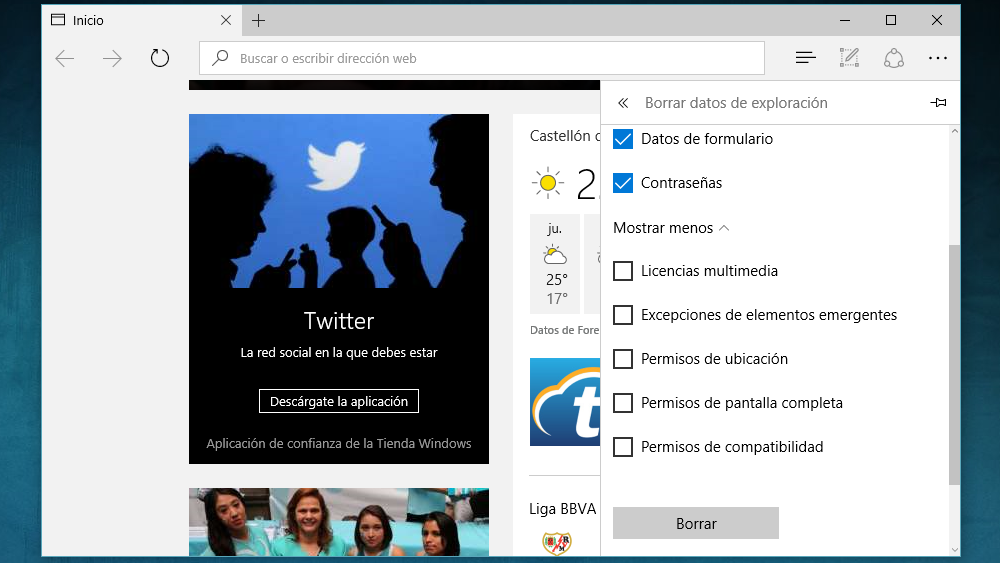Viewport: 1000px width, 563px height.
Task: Click the sunny weather icon
Action: click(x=547, y=183)
